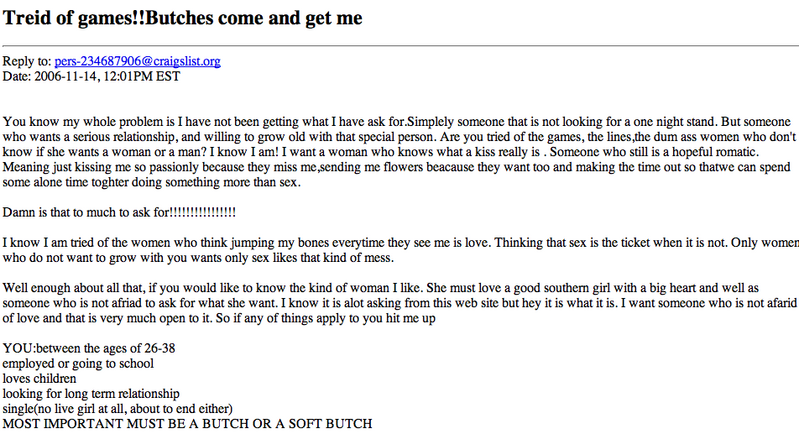Open the pers-234687906@craigslist.org reply link
799x434 pixels.
[x=138, y=61]
